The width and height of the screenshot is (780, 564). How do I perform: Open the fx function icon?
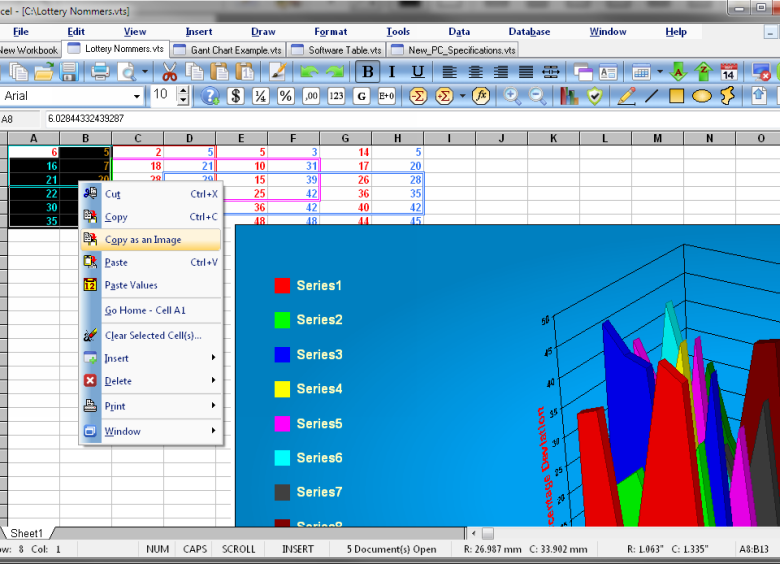pyautogui.click(x=481, y=96)
